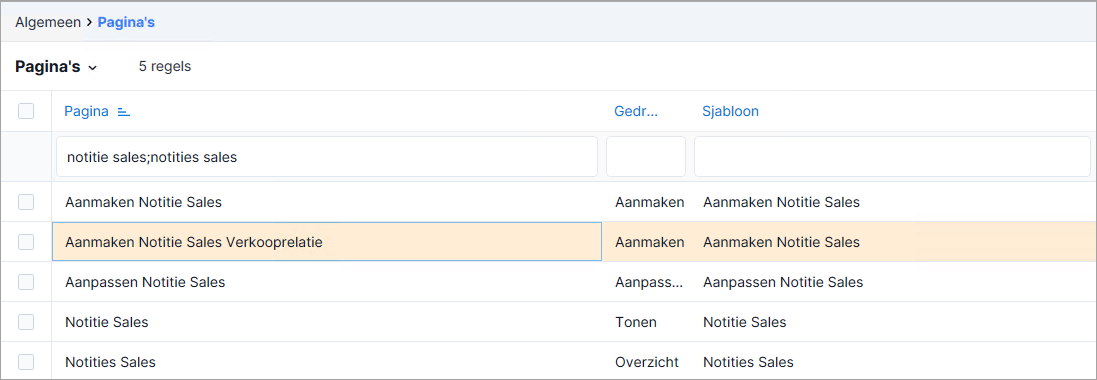The image size is (1097, 380).
Task: Open the Aanmaken Notitie Sales Verkooprelatie page row
Action: coord(327,242)
